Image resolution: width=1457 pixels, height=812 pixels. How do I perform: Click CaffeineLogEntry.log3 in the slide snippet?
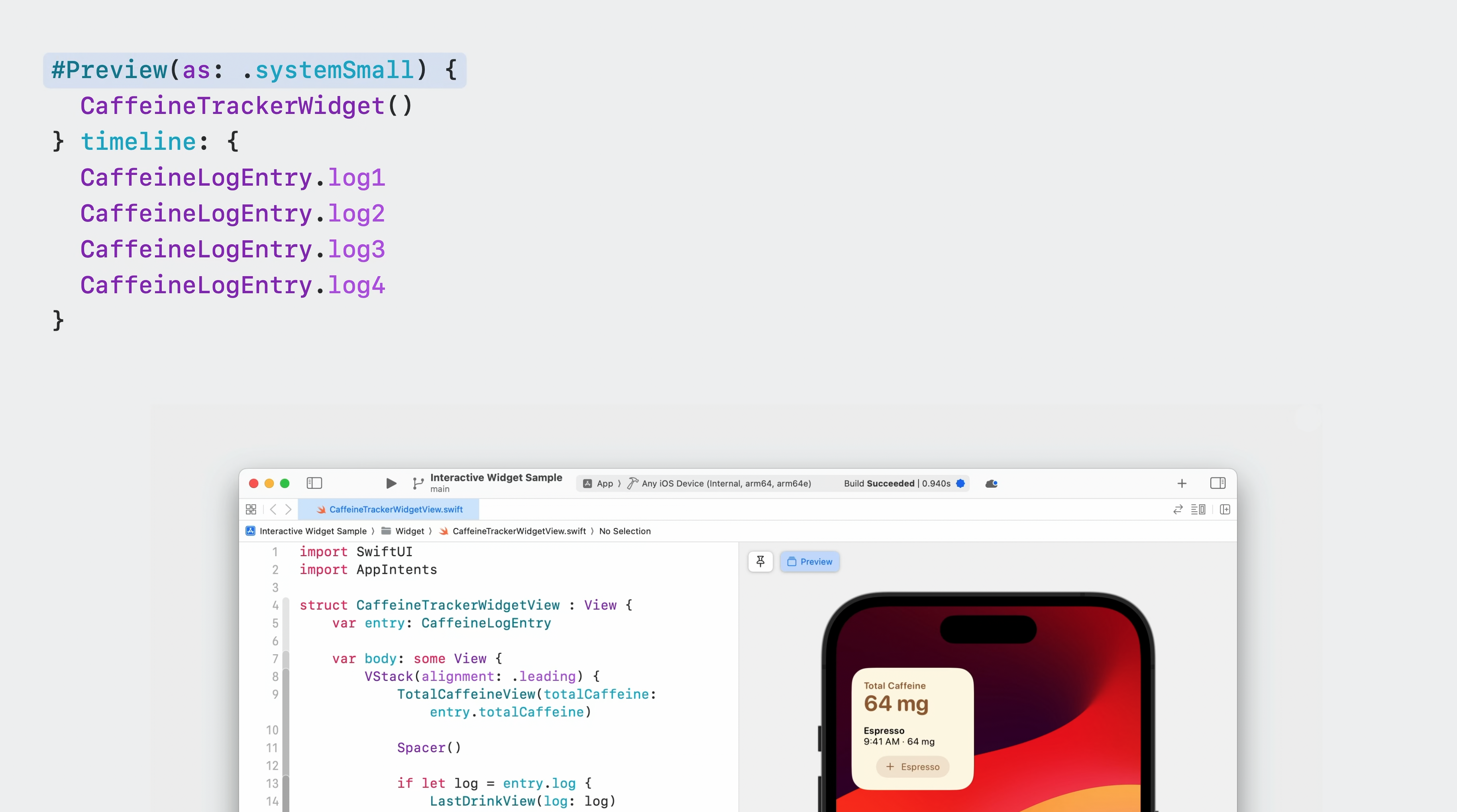point(232,249)
